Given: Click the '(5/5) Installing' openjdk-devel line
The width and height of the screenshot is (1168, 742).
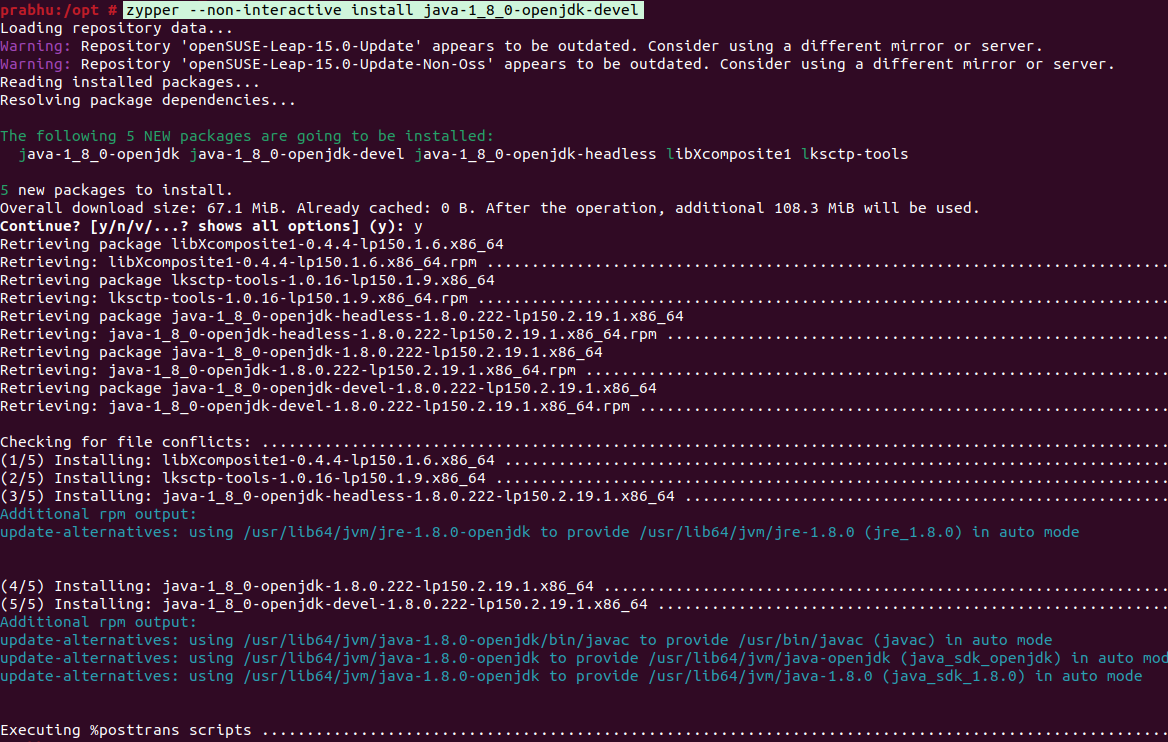Looking at the screenshot, I should coord(323,604).
